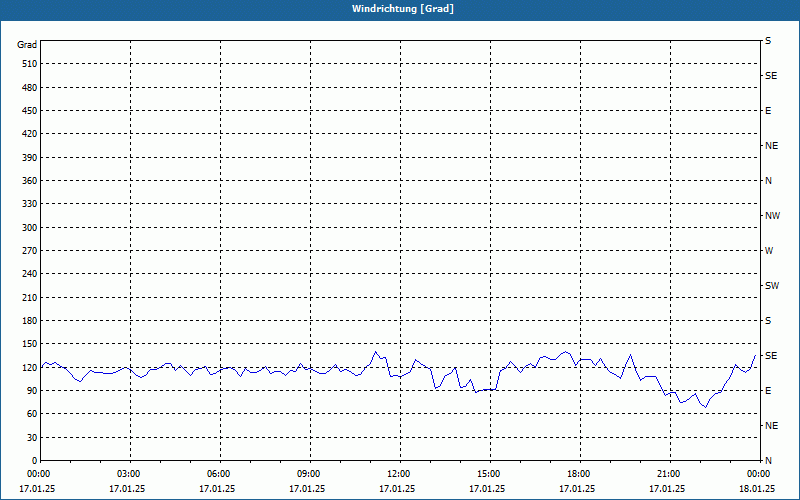Image resolution: width=800 pixels, height=500 pixels.
Task: Select the 390 value on the y-axis
Action: [x=30, y=158]
